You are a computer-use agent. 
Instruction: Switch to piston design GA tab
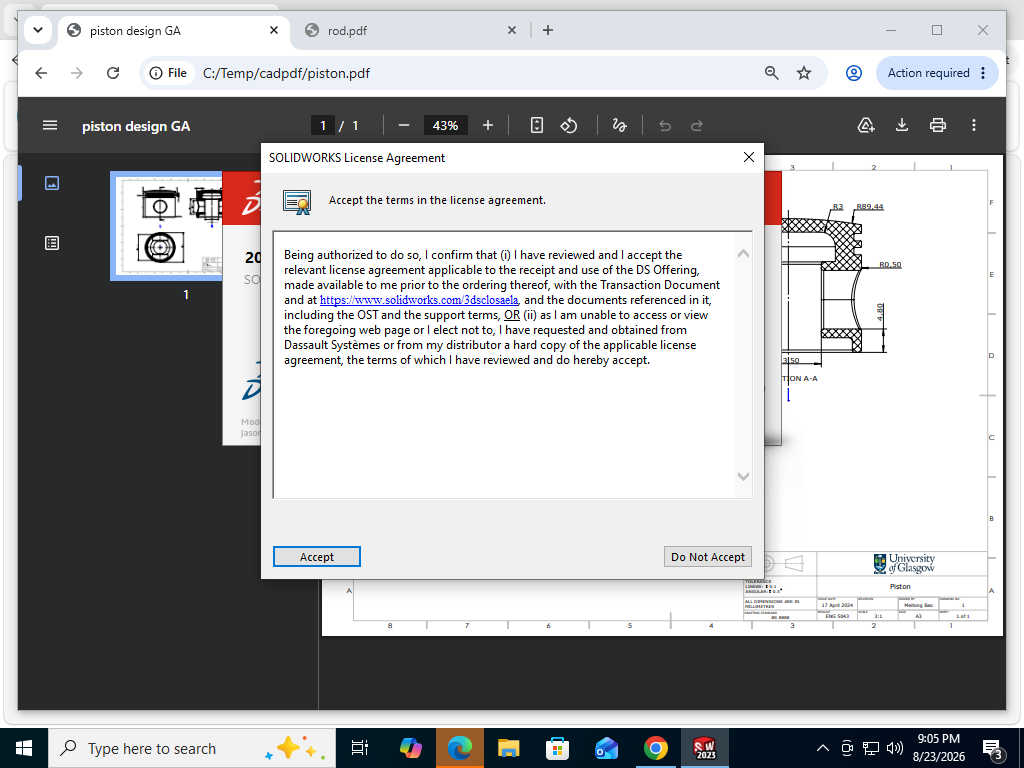pyautogui.click(x=173, y=31)
